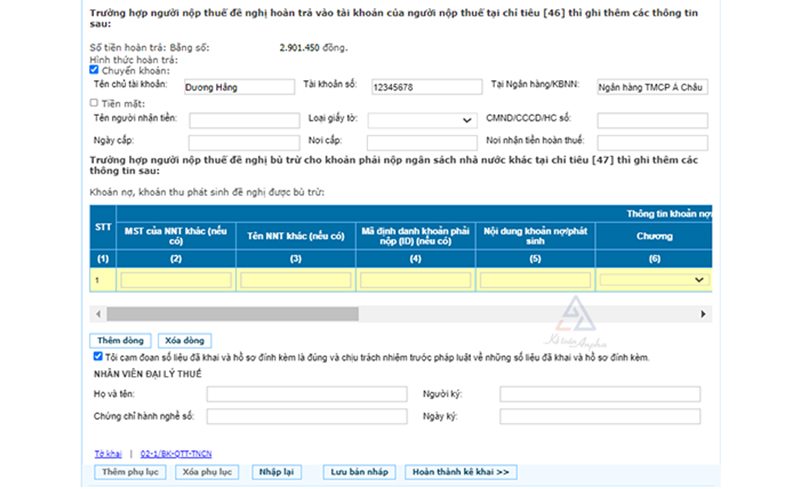
Task: Click Hoàn thành kê khai button
Action: pos(461,471)
